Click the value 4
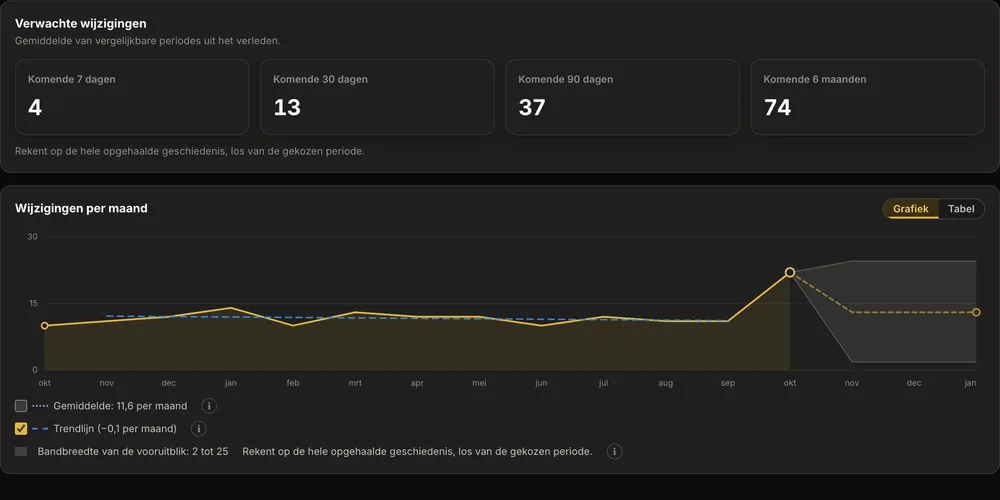 (35, 108)
